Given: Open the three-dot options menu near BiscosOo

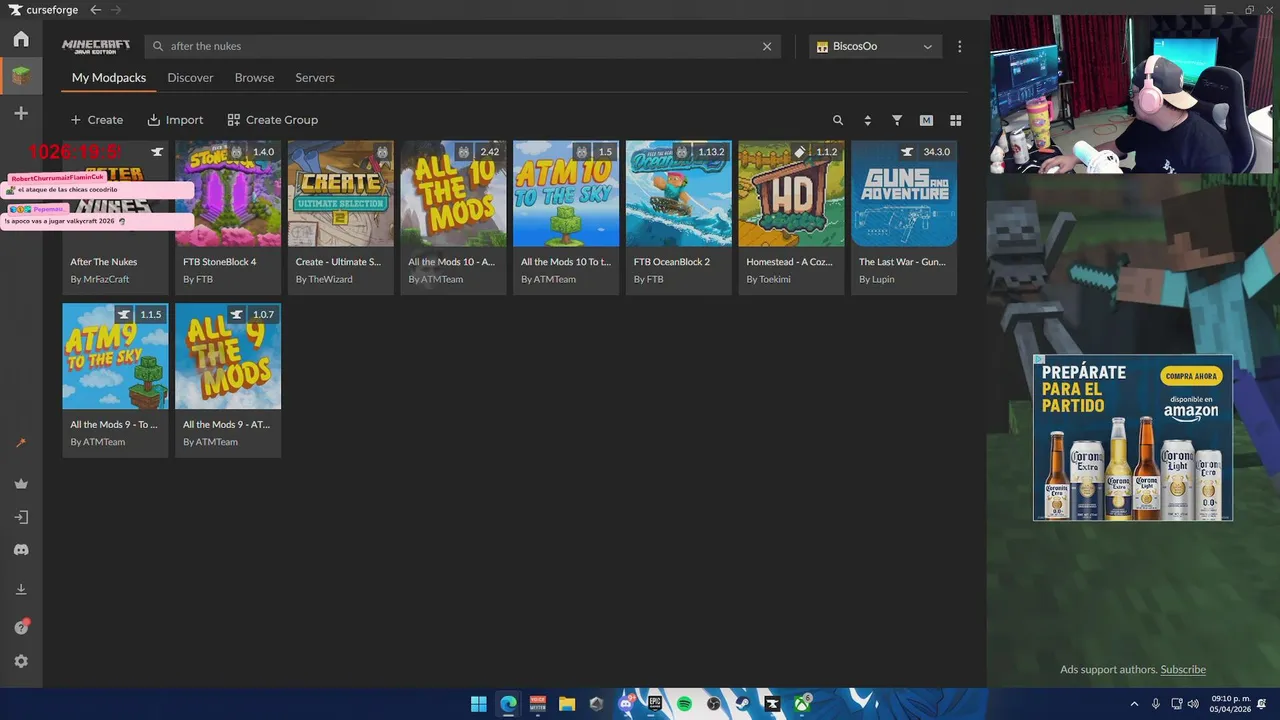Looking at the screenshot, I should coord(960,46).
